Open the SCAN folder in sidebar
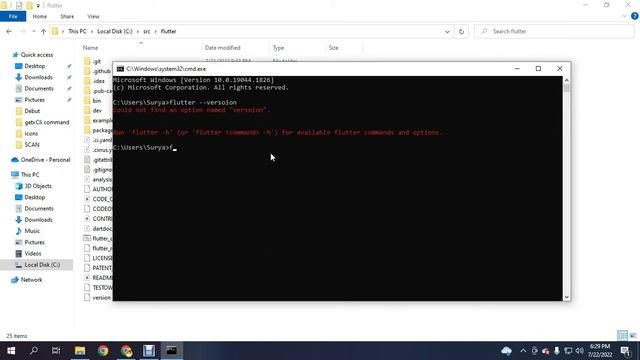The image size is (640, 360). tap(32, 145)
